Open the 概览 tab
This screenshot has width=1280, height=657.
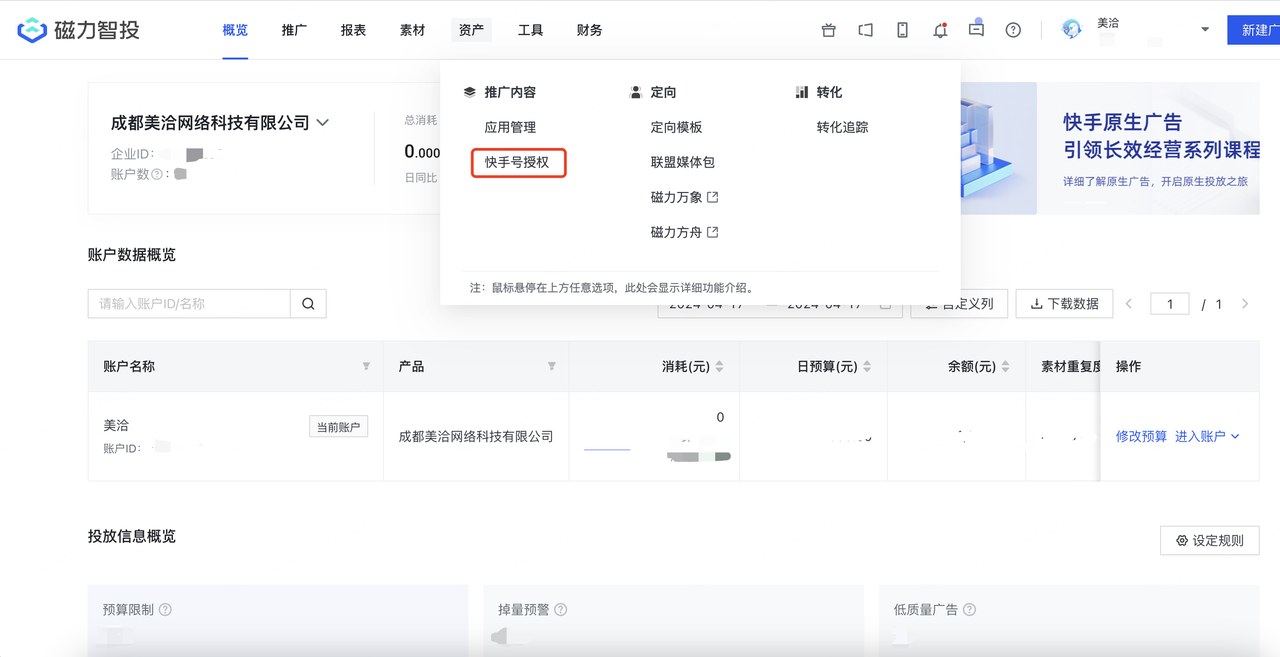tap(235, 30)
